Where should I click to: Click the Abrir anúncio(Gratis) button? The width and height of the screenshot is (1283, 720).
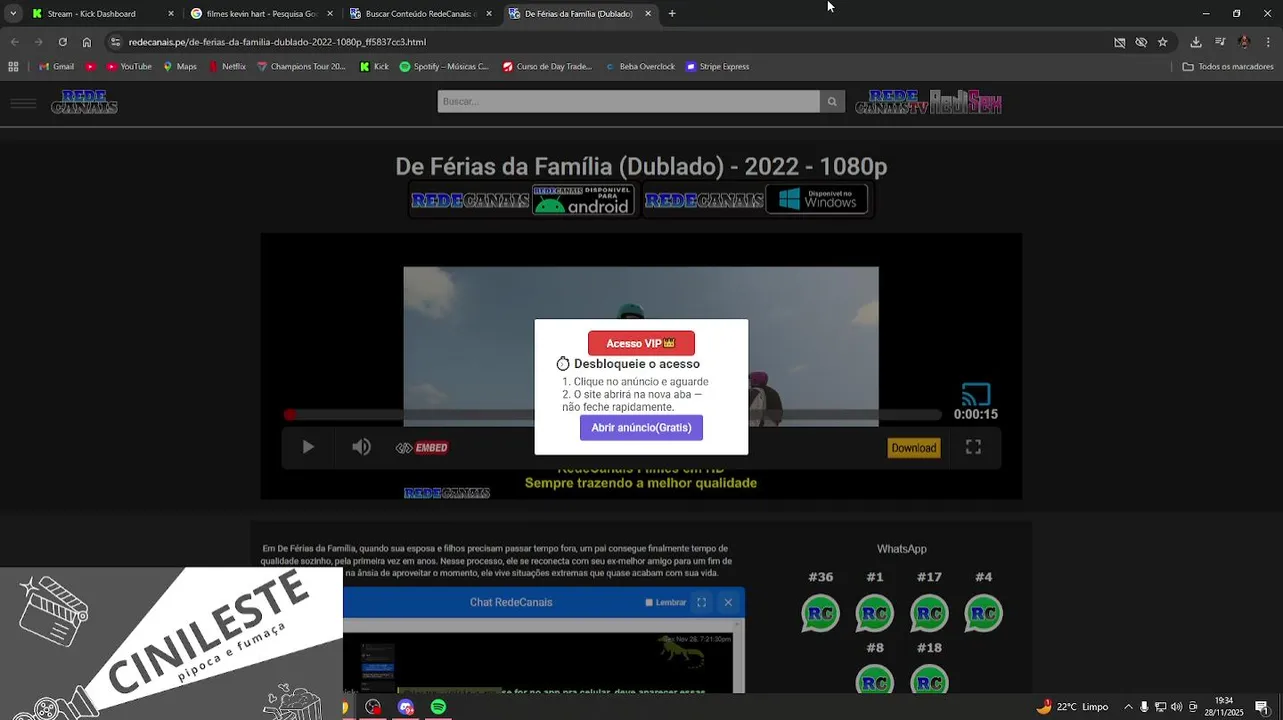click(x=641, y=427)
